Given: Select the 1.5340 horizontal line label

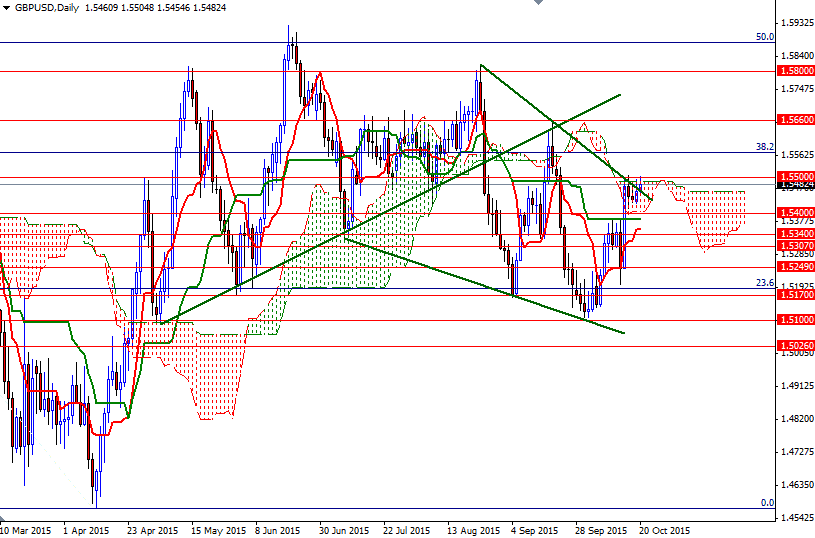Looking at the screenshot, I should click(x=795, y=234).
